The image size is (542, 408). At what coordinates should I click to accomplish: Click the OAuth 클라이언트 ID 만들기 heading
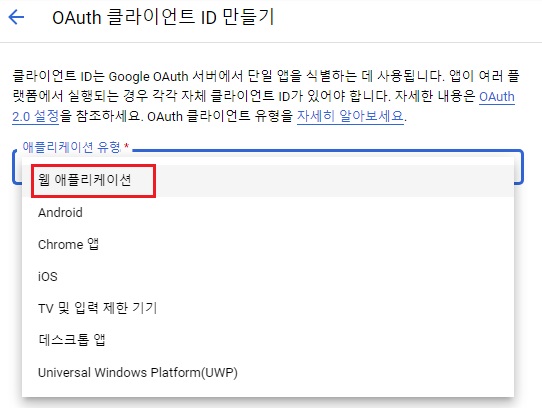tap(163, 17)
